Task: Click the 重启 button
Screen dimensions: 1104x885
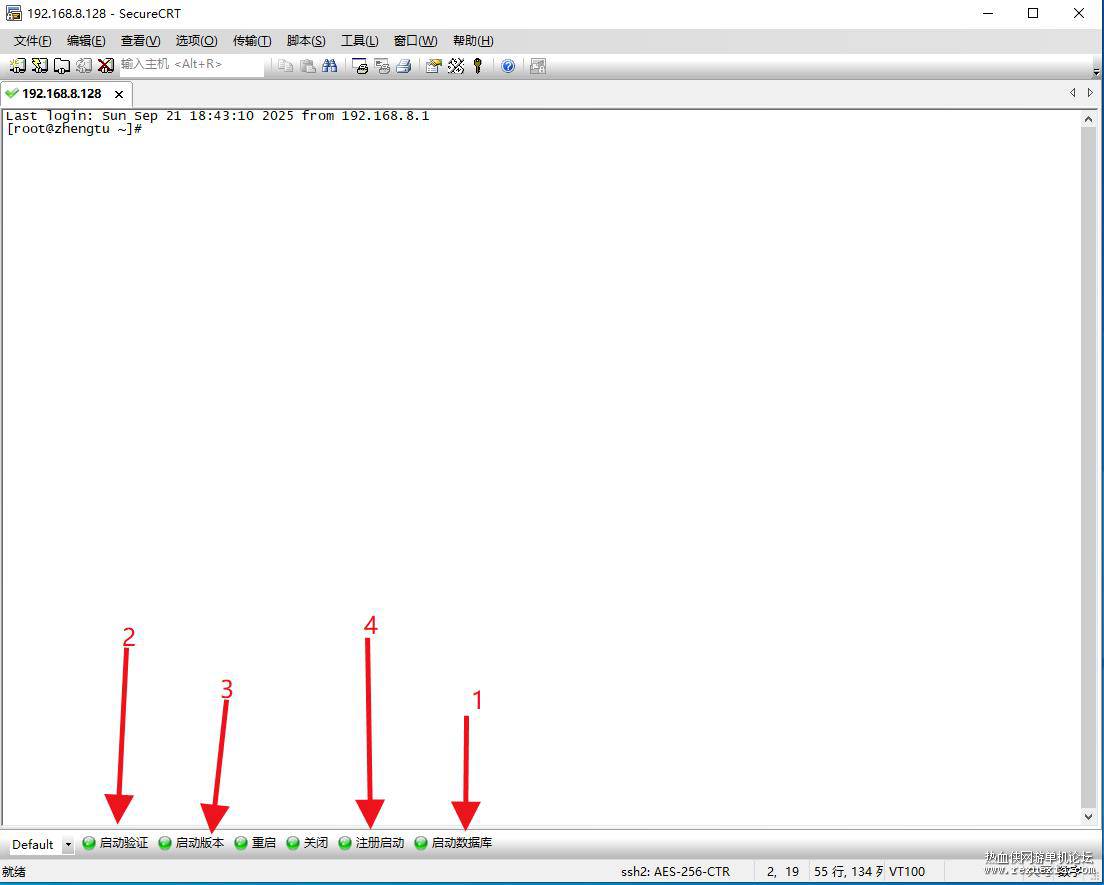Action: point(255,843)
